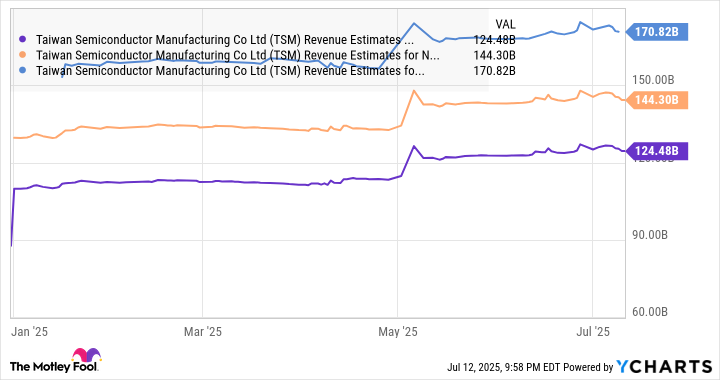Click the legend entry ending 'Revenue Estimates ...'
This screenshot has height=380, width=720.
[225, 40]
